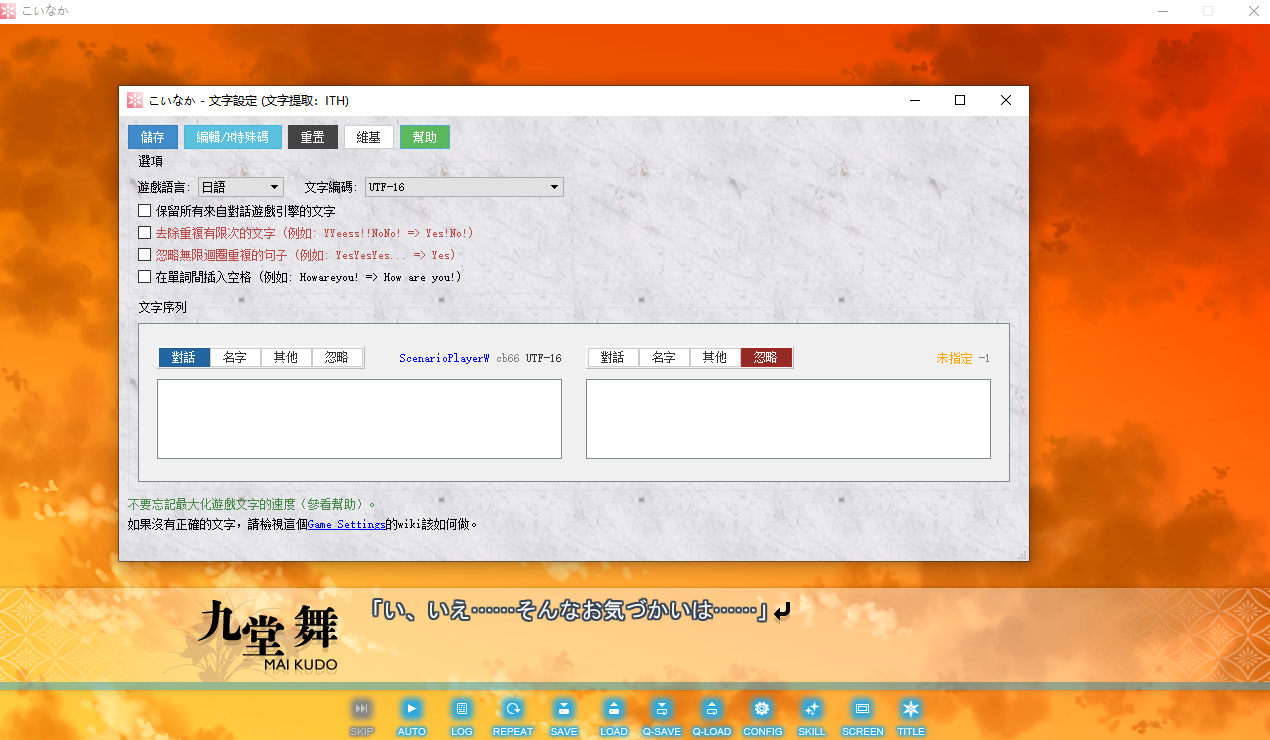Image resolution: width=1270 pixels, height=740 pixels.
Task: Click the AUTO play icon
Action: coord(411,709)
